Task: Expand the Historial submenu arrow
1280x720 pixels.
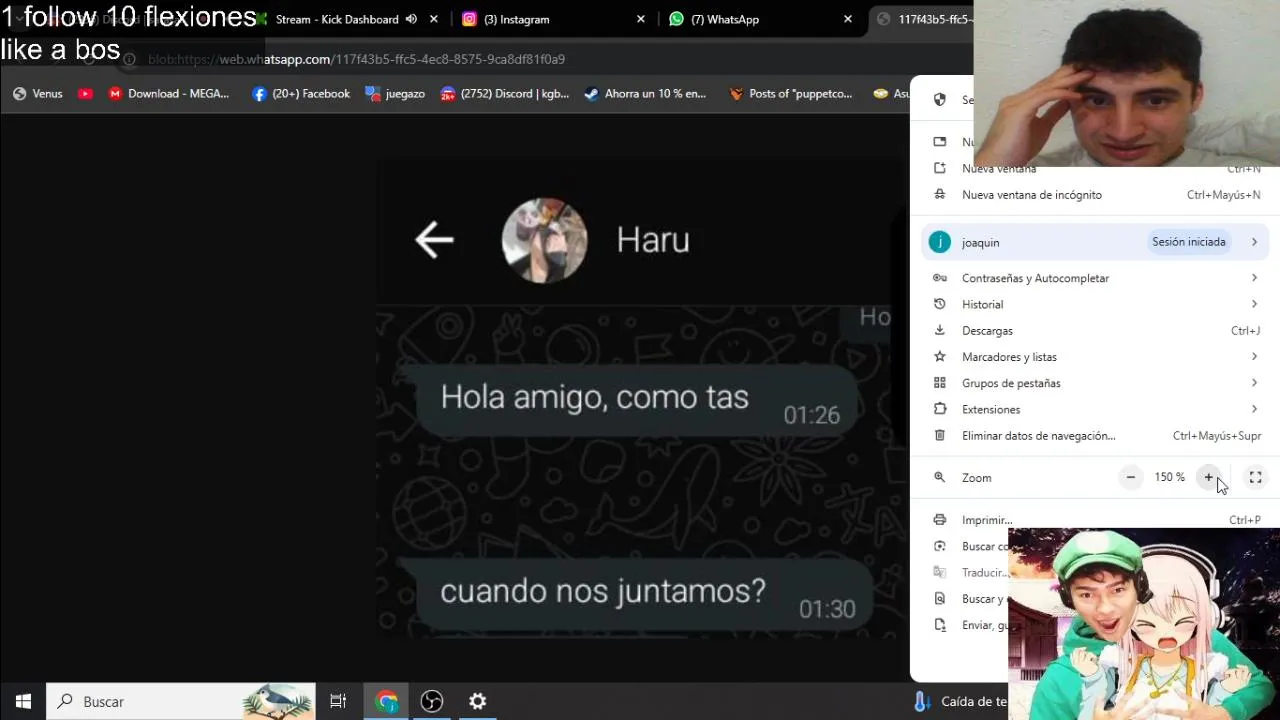Action: coord(1254,304)
